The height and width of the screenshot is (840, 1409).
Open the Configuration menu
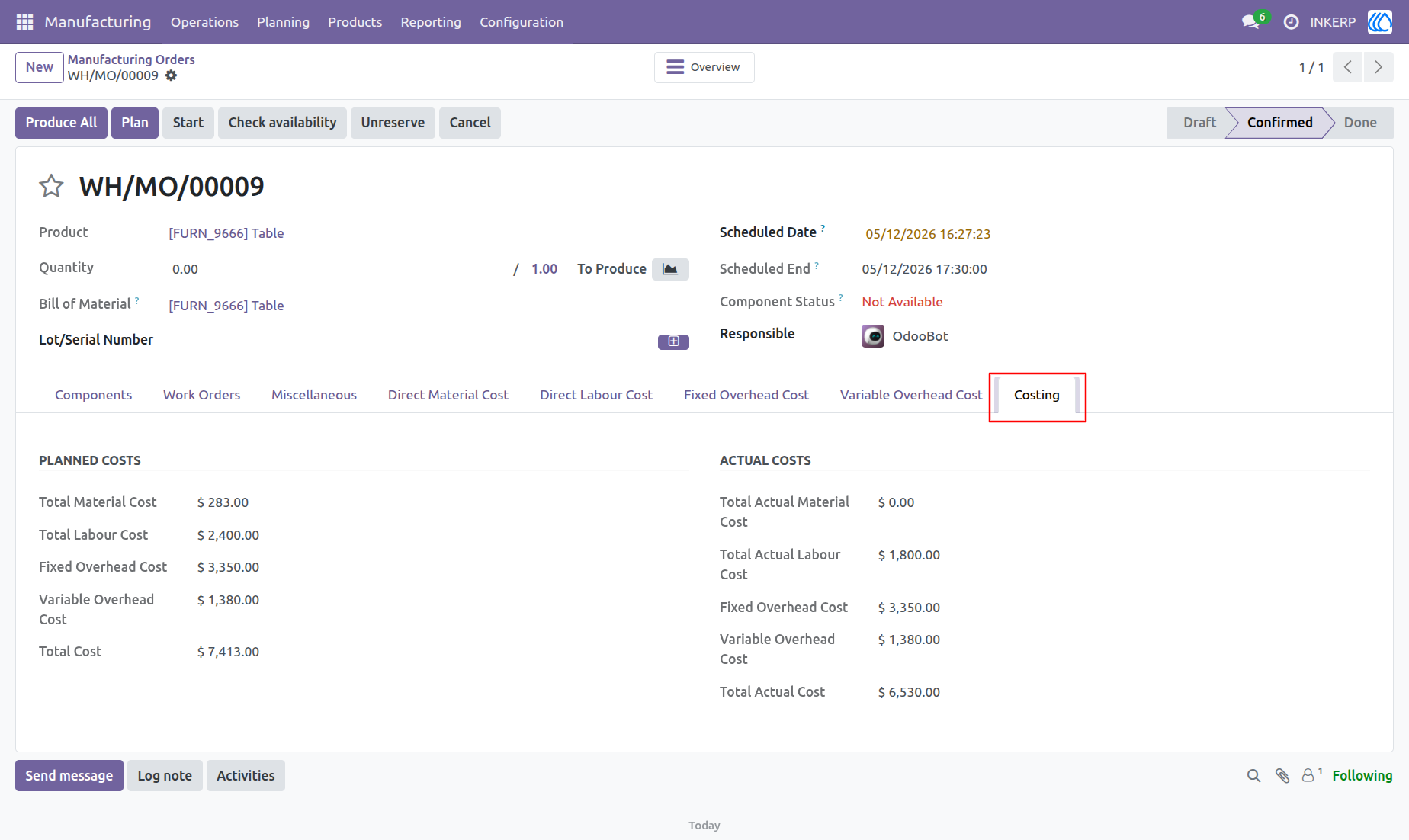[522, 22]
